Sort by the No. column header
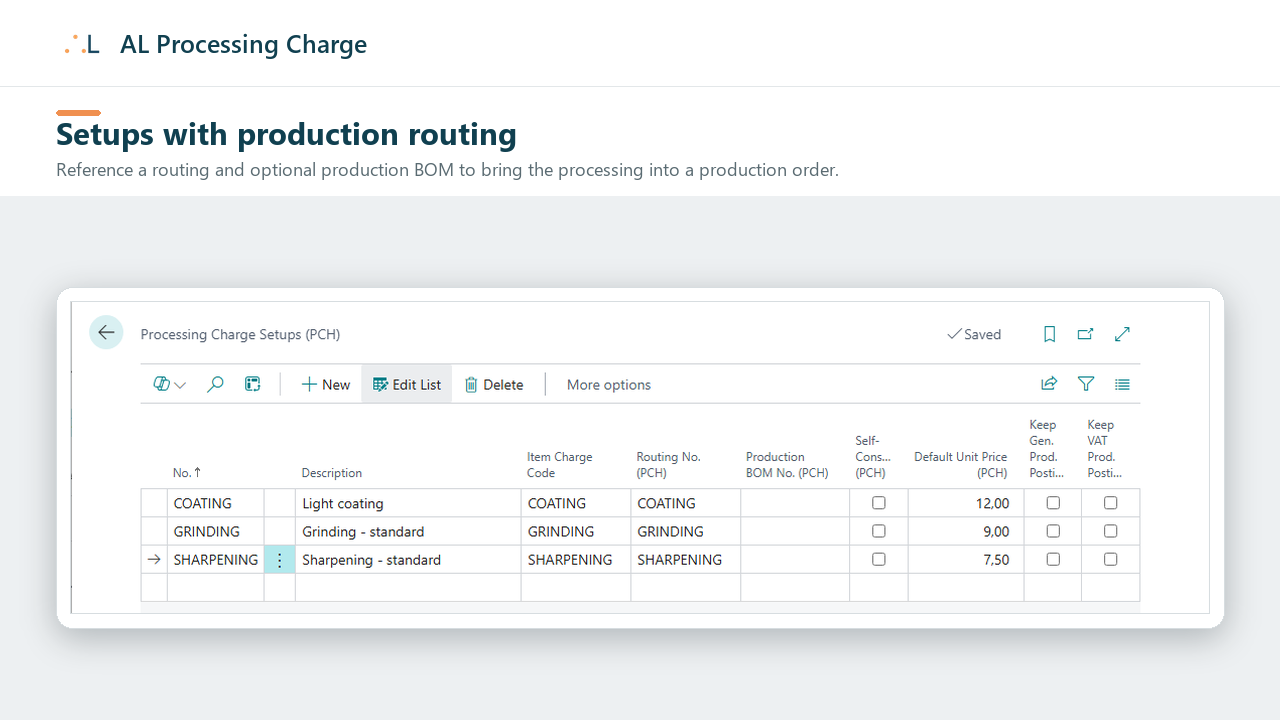 tap(187, 473)
